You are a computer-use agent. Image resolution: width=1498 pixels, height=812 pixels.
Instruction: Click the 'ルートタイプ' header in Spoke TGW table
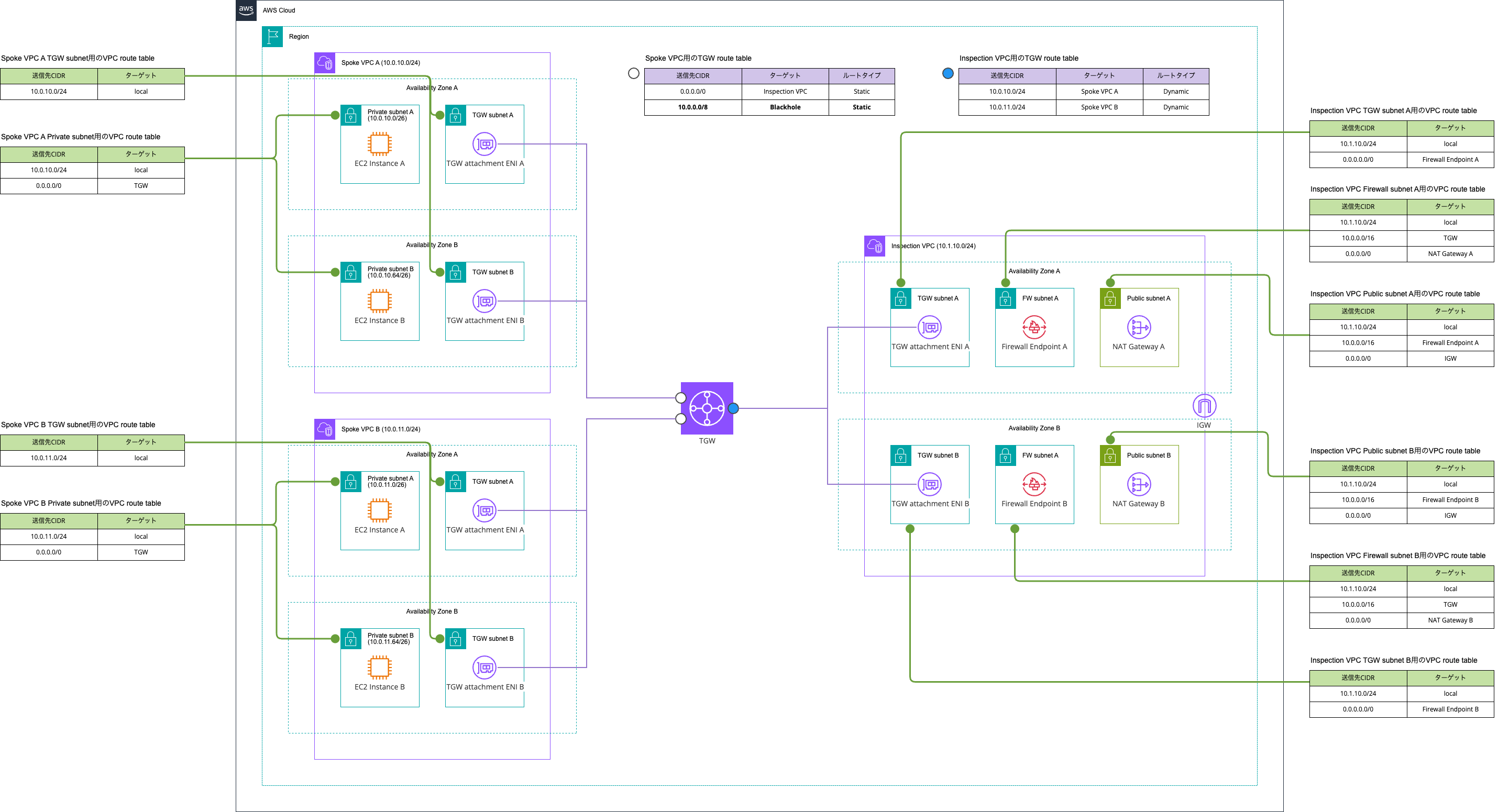point(862,75)
